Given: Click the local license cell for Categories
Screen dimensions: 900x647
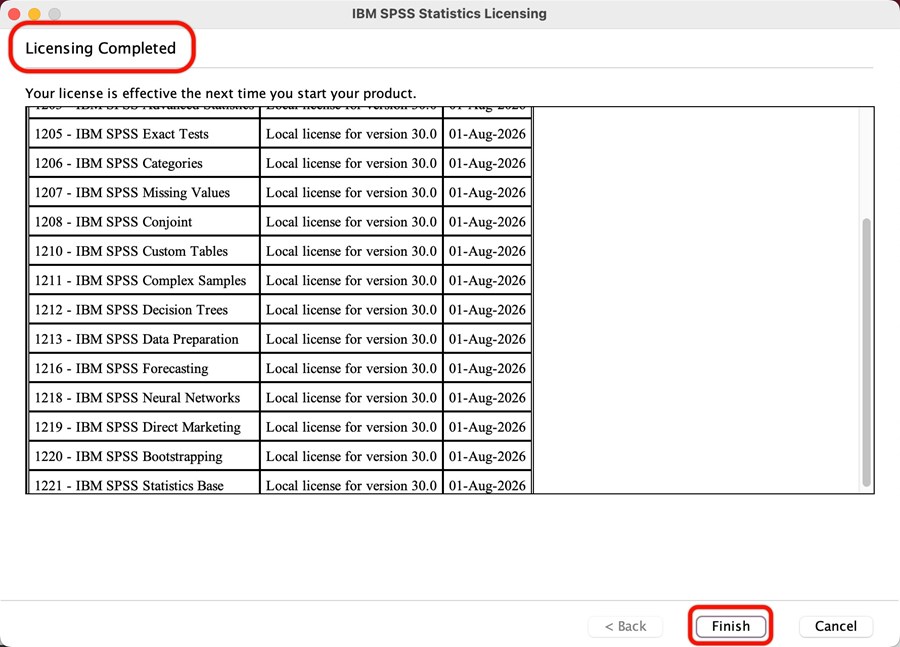Looking at the screenshot, I should 351,163.
